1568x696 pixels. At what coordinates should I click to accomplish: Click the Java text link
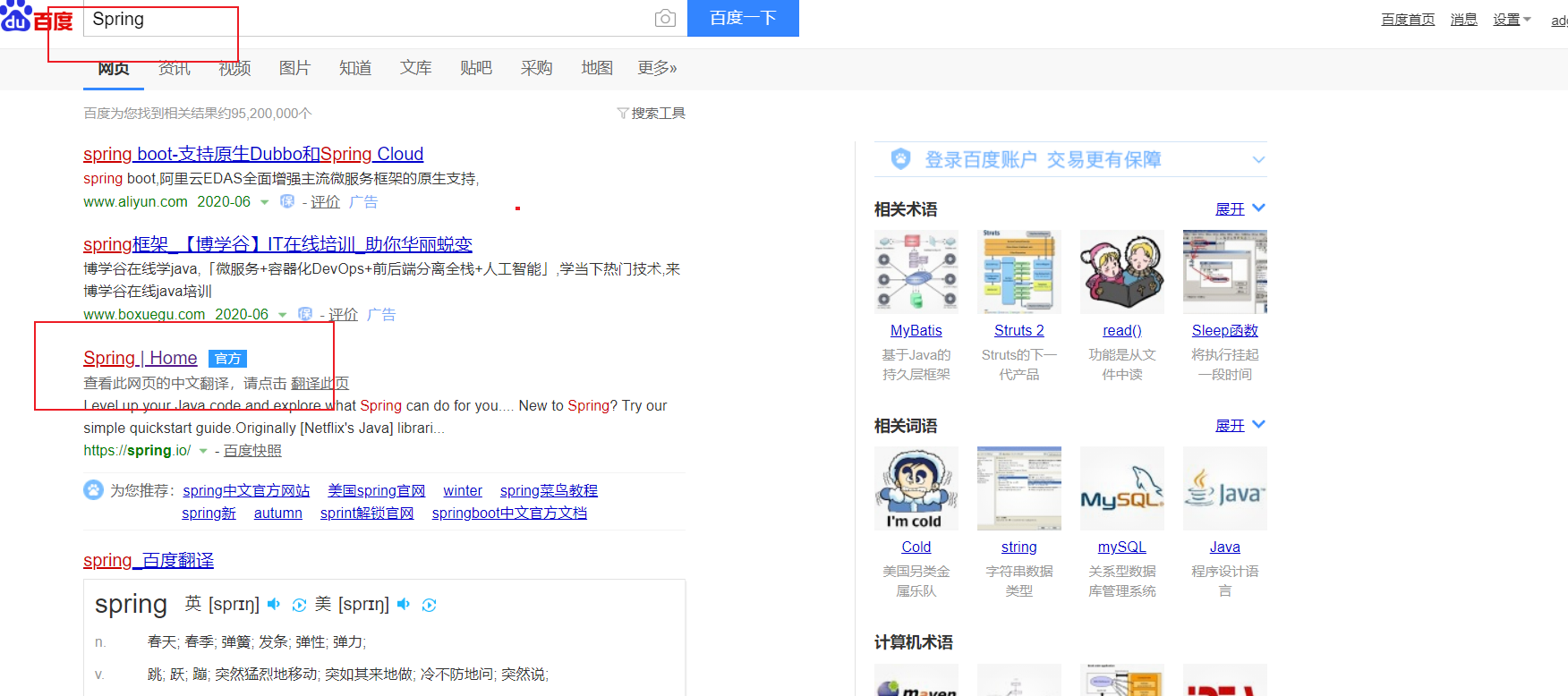tap(1225, 547)
